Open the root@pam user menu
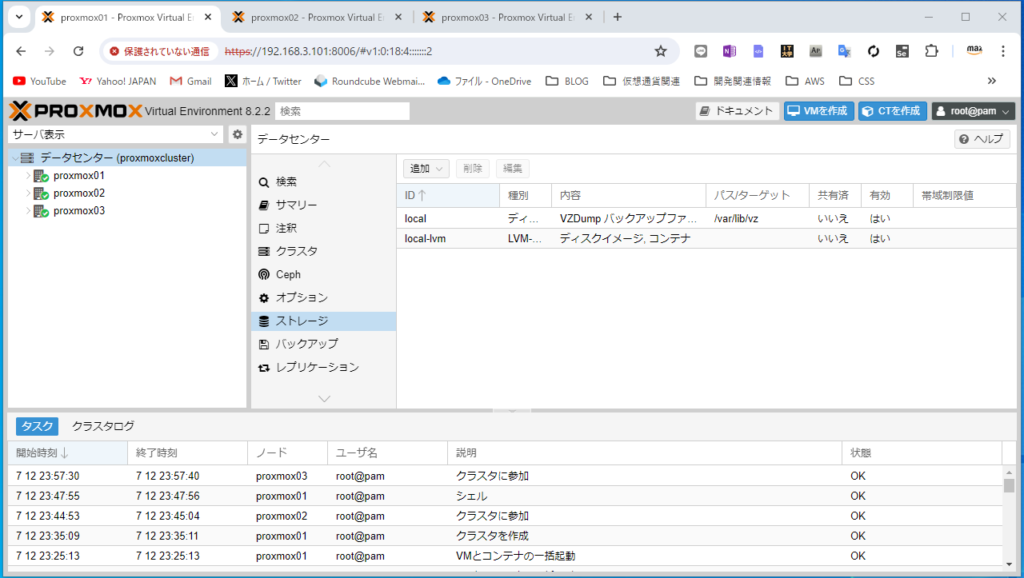This screenshot has height=578, width=1024. [973, 111]
